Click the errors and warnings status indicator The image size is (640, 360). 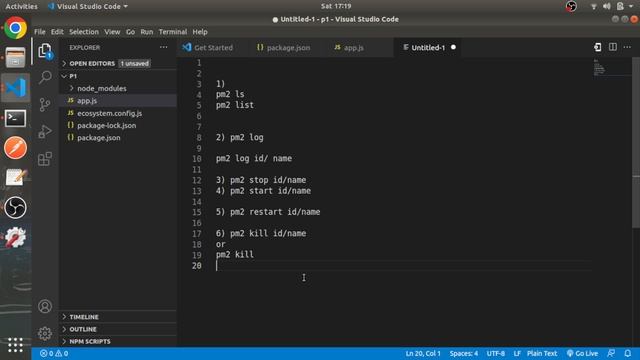point(54,353)
